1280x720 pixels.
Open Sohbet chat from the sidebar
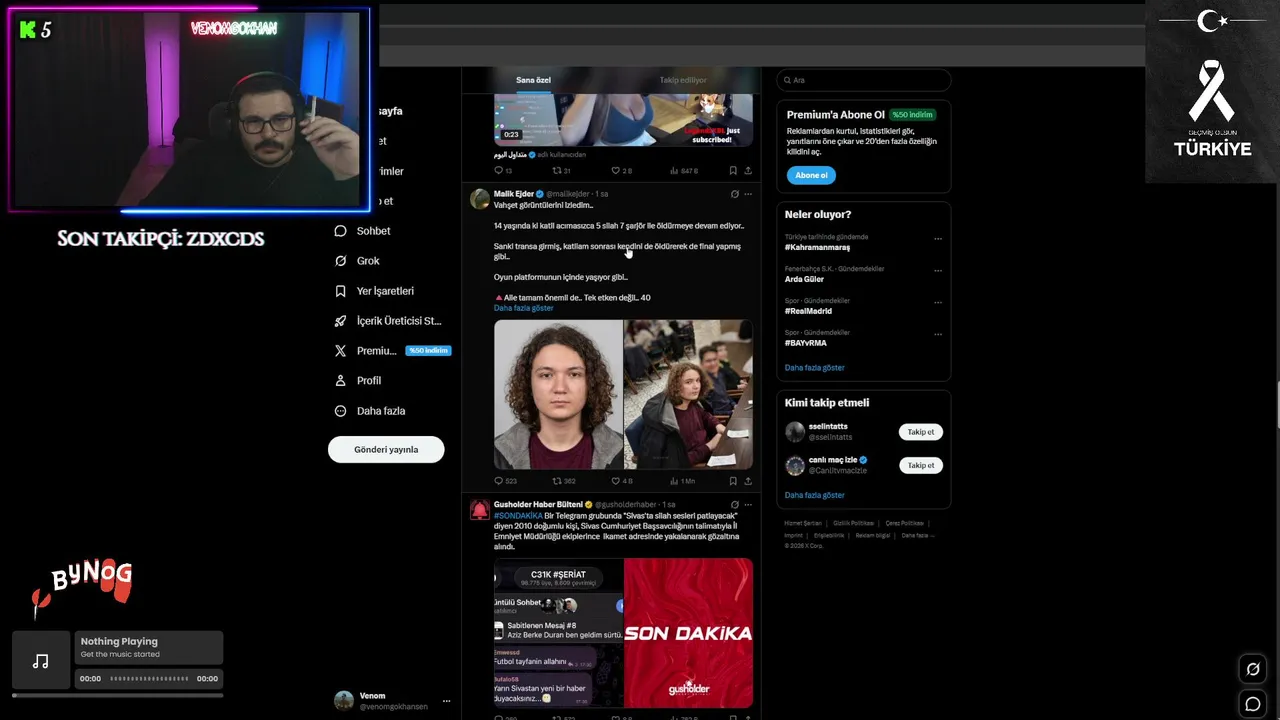click(x=363, y=231)
